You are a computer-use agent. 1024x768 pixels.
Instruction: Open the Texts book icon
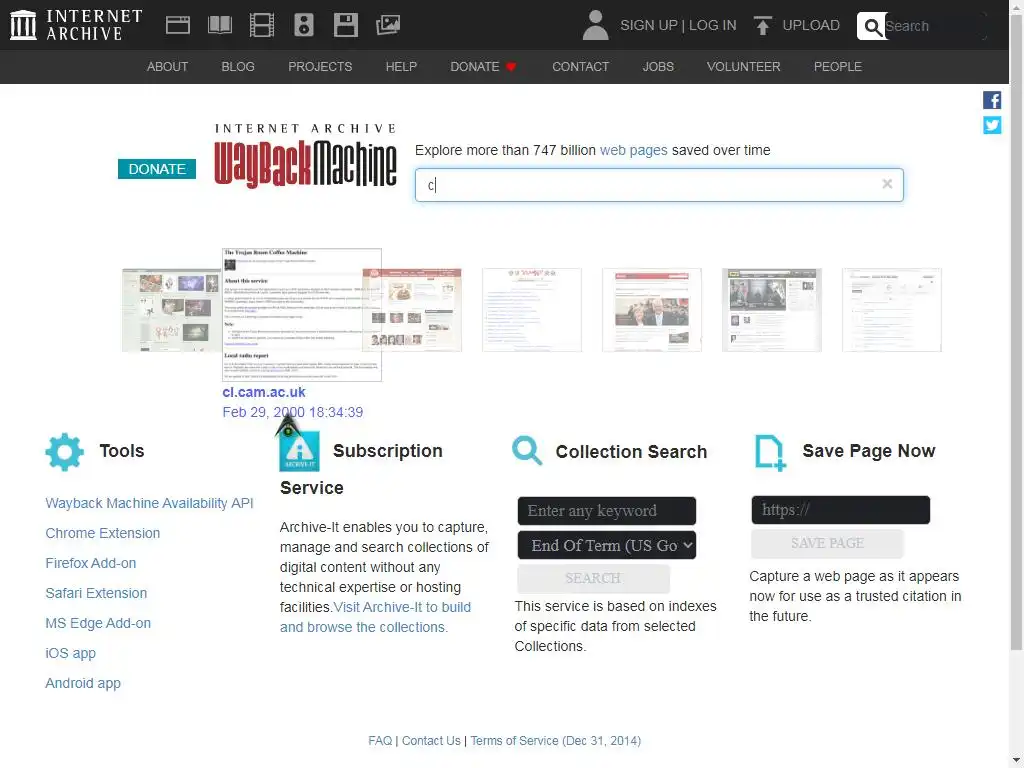tap(219, 25)
